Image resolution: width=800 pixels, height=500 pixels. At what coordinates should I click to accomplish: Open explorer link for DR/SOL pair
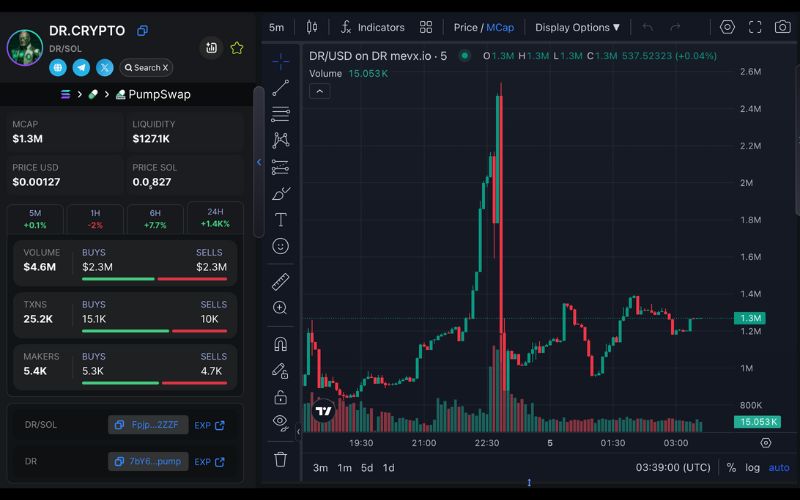coord(210,425)
